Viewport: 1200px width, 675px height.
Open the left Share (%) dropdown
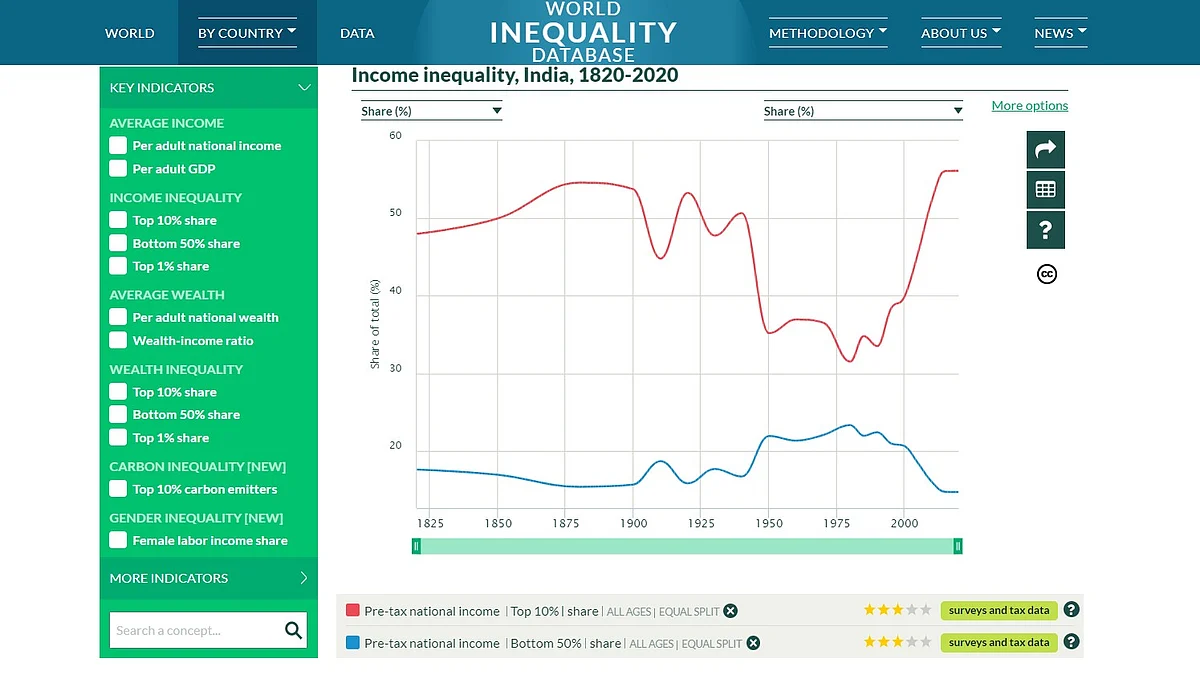(431, 111)
